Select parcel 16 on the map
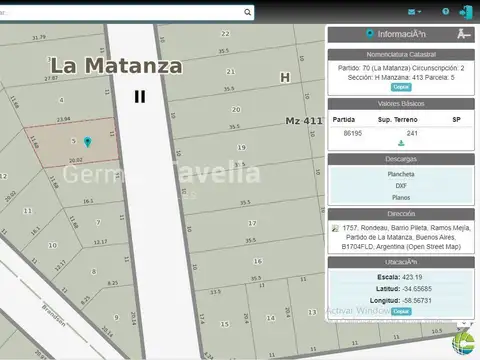Viewport: 480px width, 360px height. coord(258,261)
